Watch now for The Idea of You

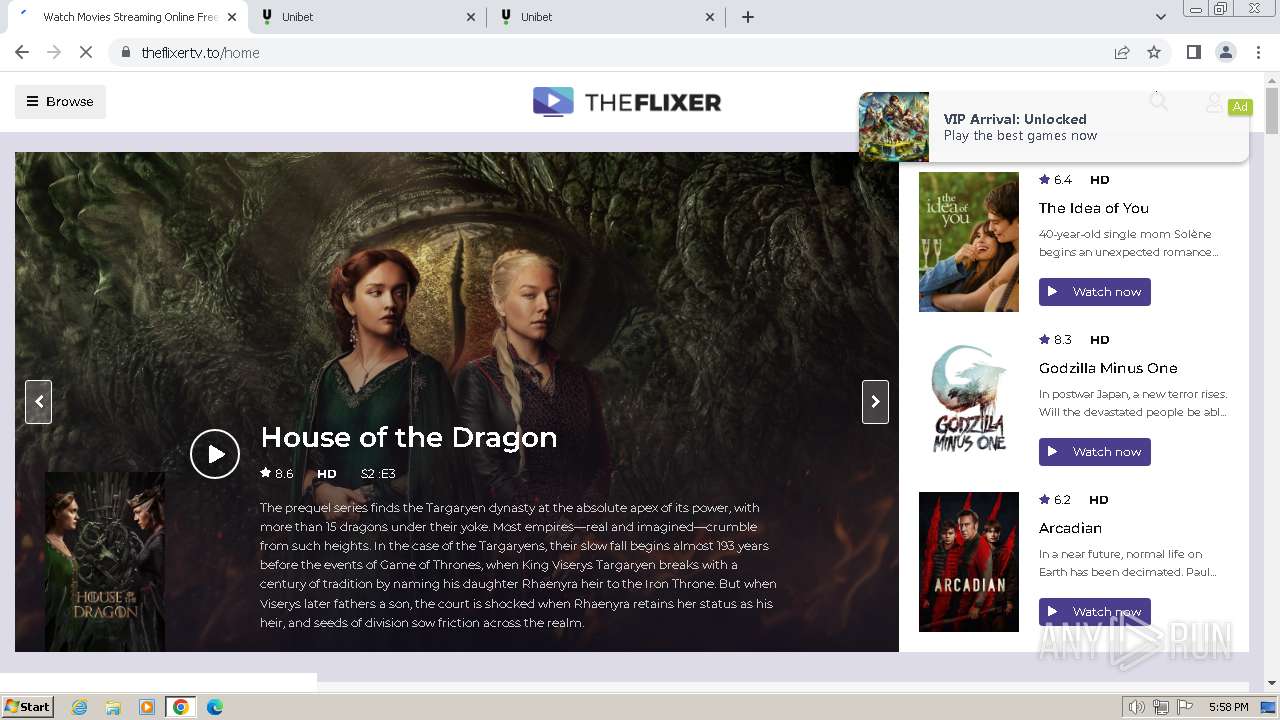[1095, 292]
